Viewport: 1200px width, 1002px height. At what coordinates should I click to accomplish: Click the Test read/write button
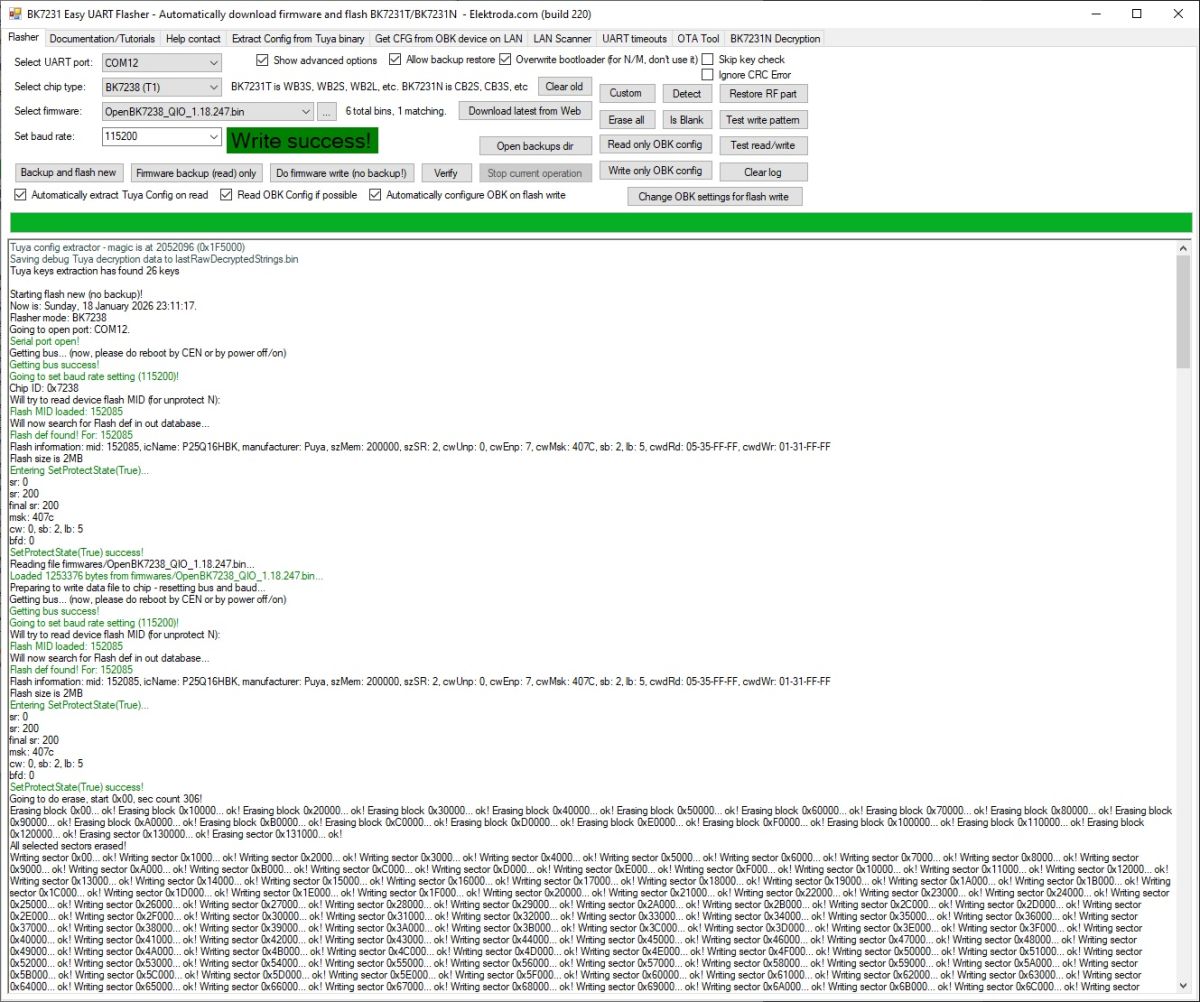coord(763,145)
